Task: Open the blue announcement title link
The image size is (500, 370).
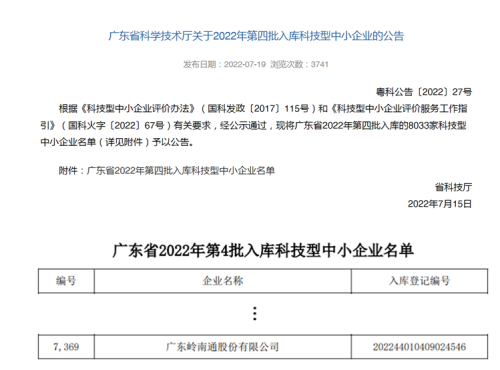Action: (256, 36)
